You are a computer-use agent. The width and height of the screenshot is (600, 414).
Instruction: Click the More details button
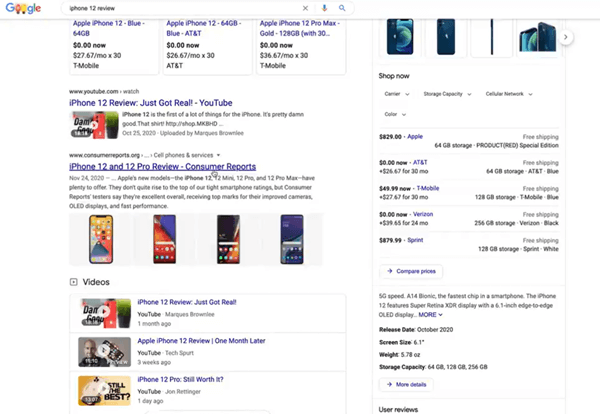pos(406,384)
